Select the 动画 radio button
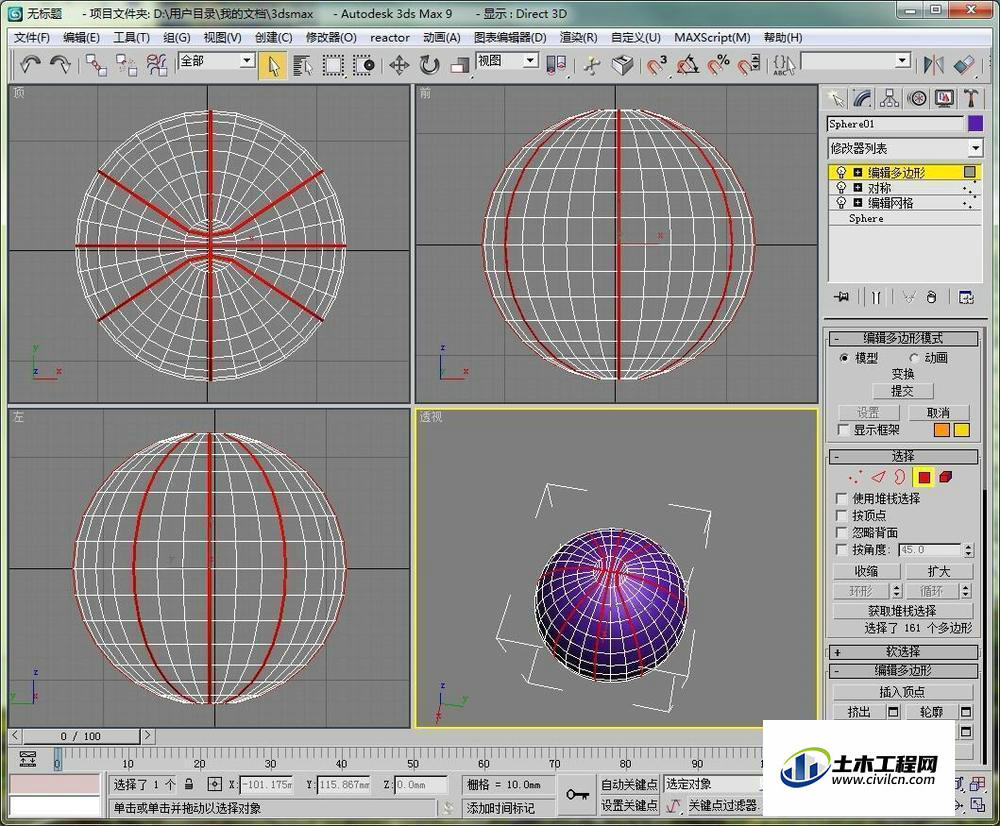Viewport: 1000px width, 826px height. 914,358
